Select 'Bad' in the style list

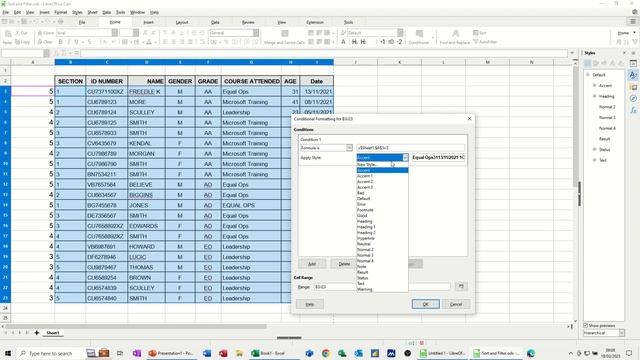click(382, 193)
